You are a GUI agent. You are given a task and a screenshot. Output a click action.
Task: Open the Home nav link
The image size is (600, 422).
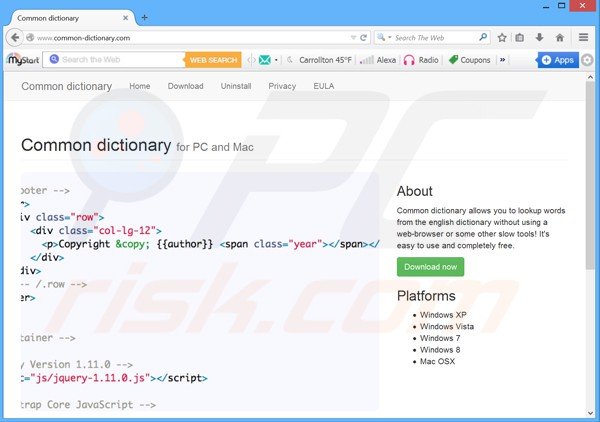[x=140, y=86]
